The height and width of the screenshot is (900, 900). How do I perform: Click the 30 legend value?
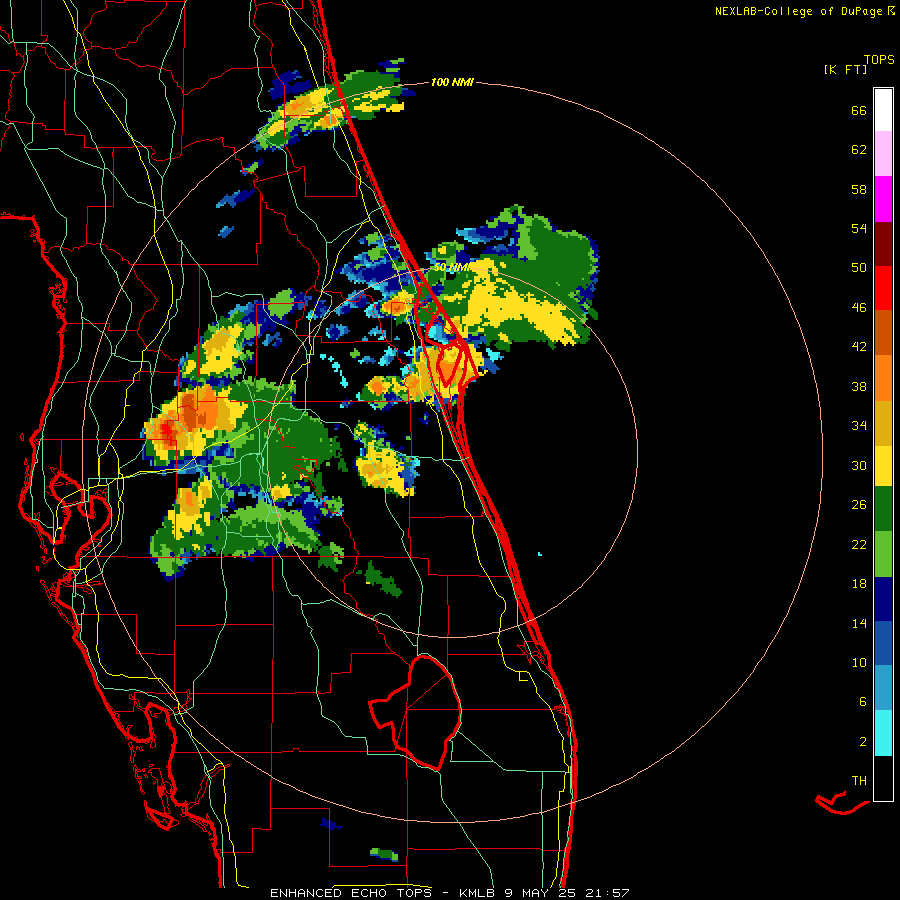tap(859, 465)
